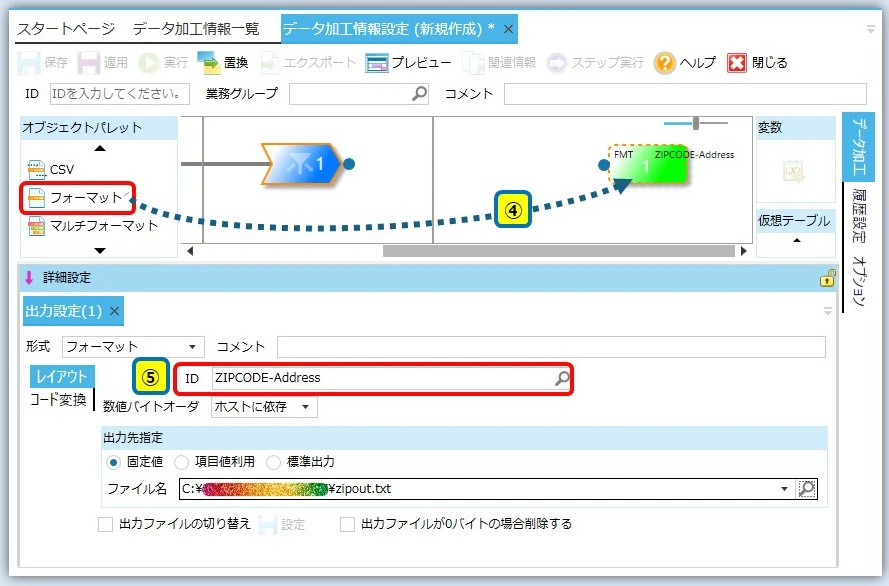Click the 関連情報 toolbar icon

473,63
